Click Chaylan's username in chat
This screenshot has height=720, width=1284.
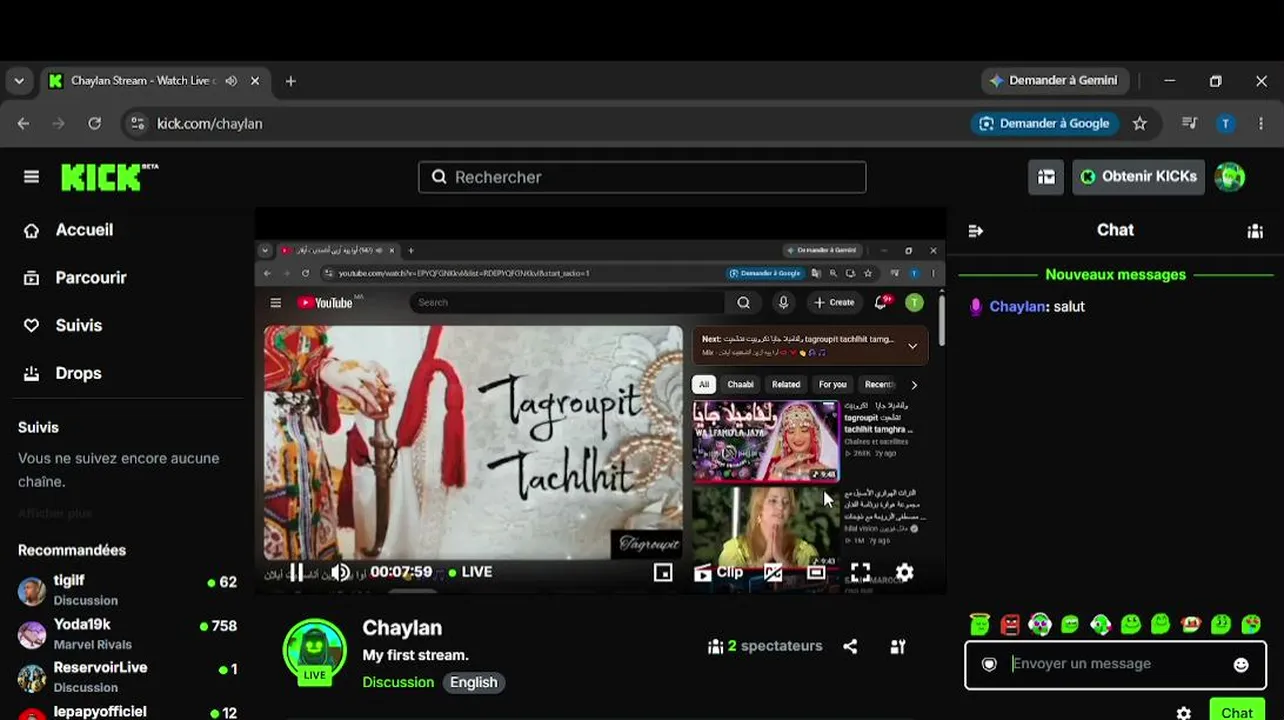[x=1018, y=307]
